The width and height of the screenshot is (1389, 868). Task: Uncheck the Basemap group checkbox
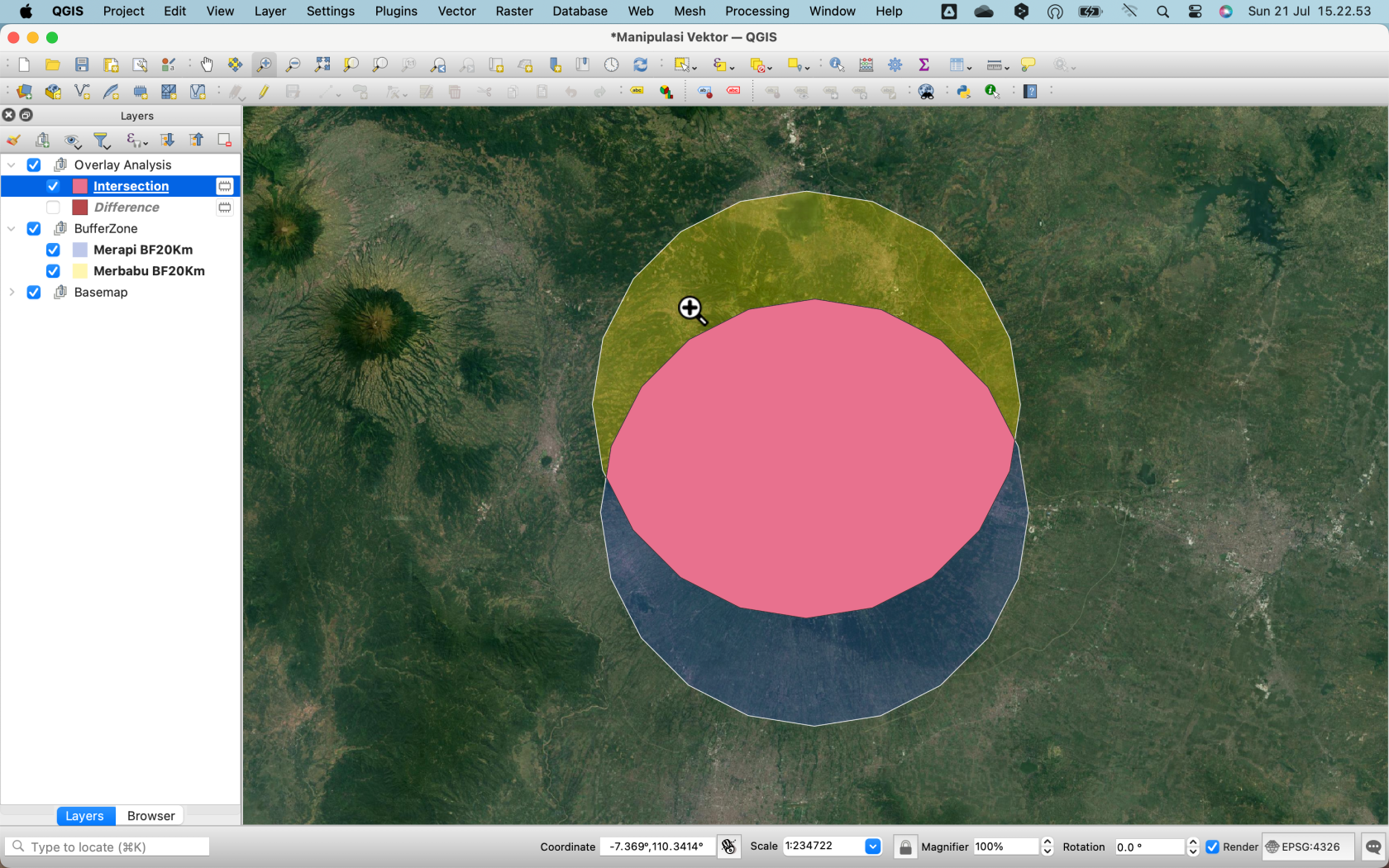[34, 292]
